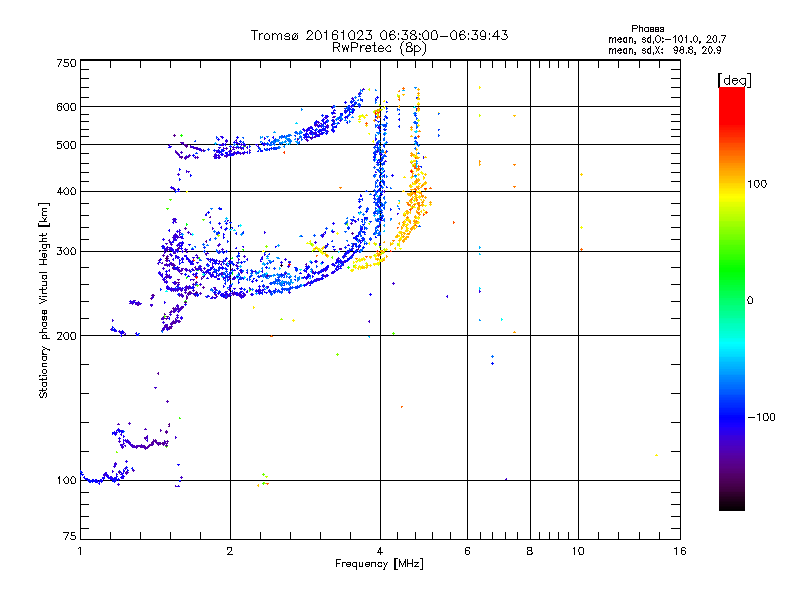This screenshot has width=800, height=600.
Task: Click the 'mean, sd,O:-101.0, 20.7' line
Action: (x=667, y=39)
